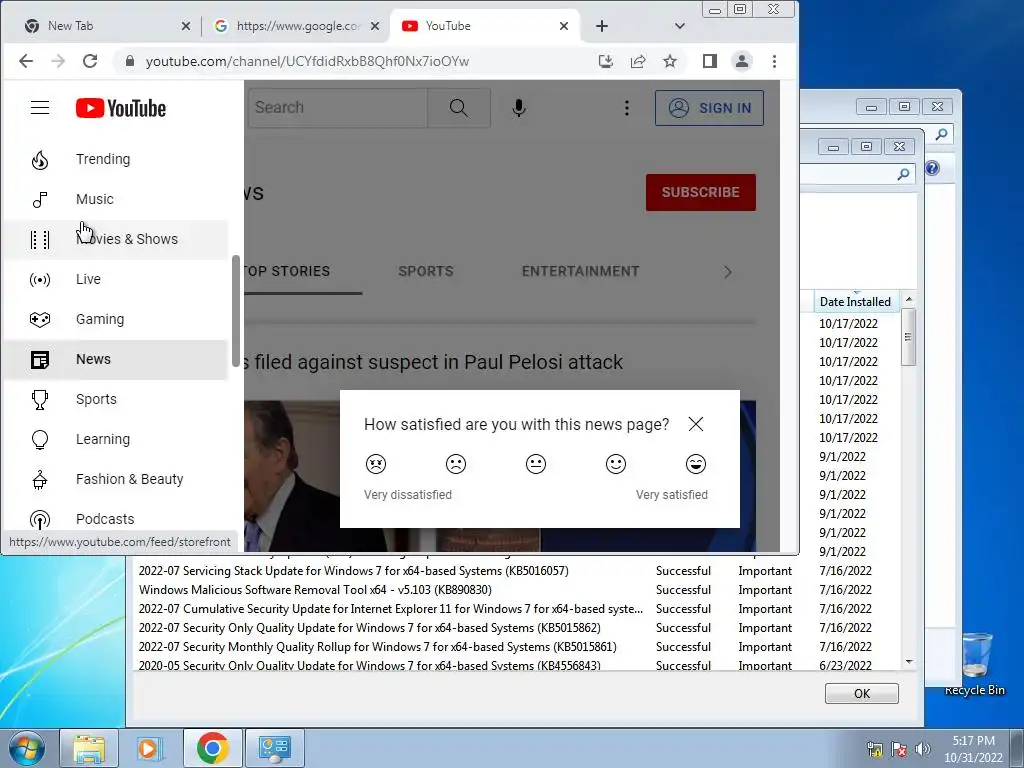Image resolution: width=1024 pixels, height=768 pixels.
Task: Open a new browser tab with plus
Action: [x=601, y=26]
